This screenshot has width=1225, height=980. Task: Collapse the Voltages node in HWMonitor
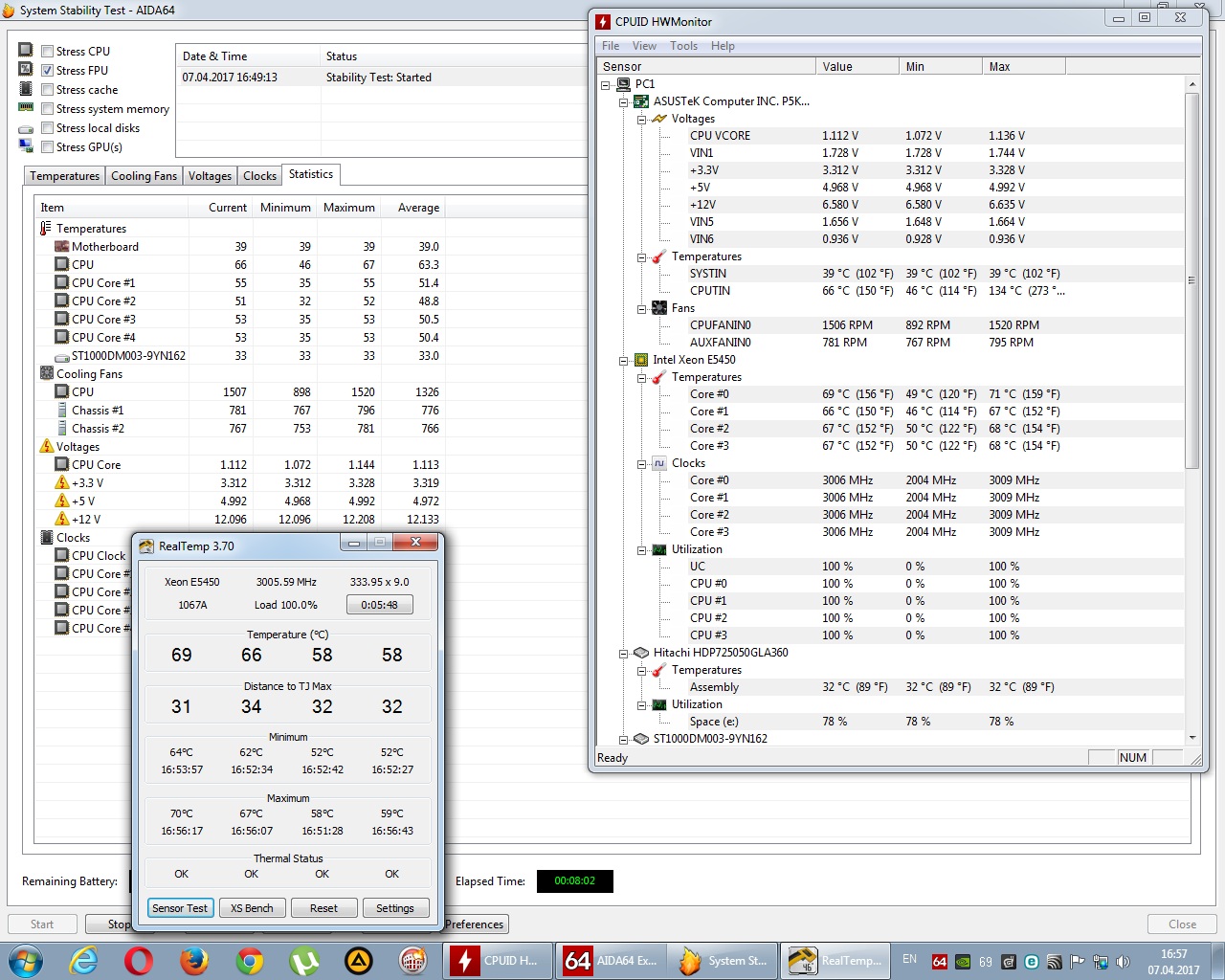tap(642, 119)
